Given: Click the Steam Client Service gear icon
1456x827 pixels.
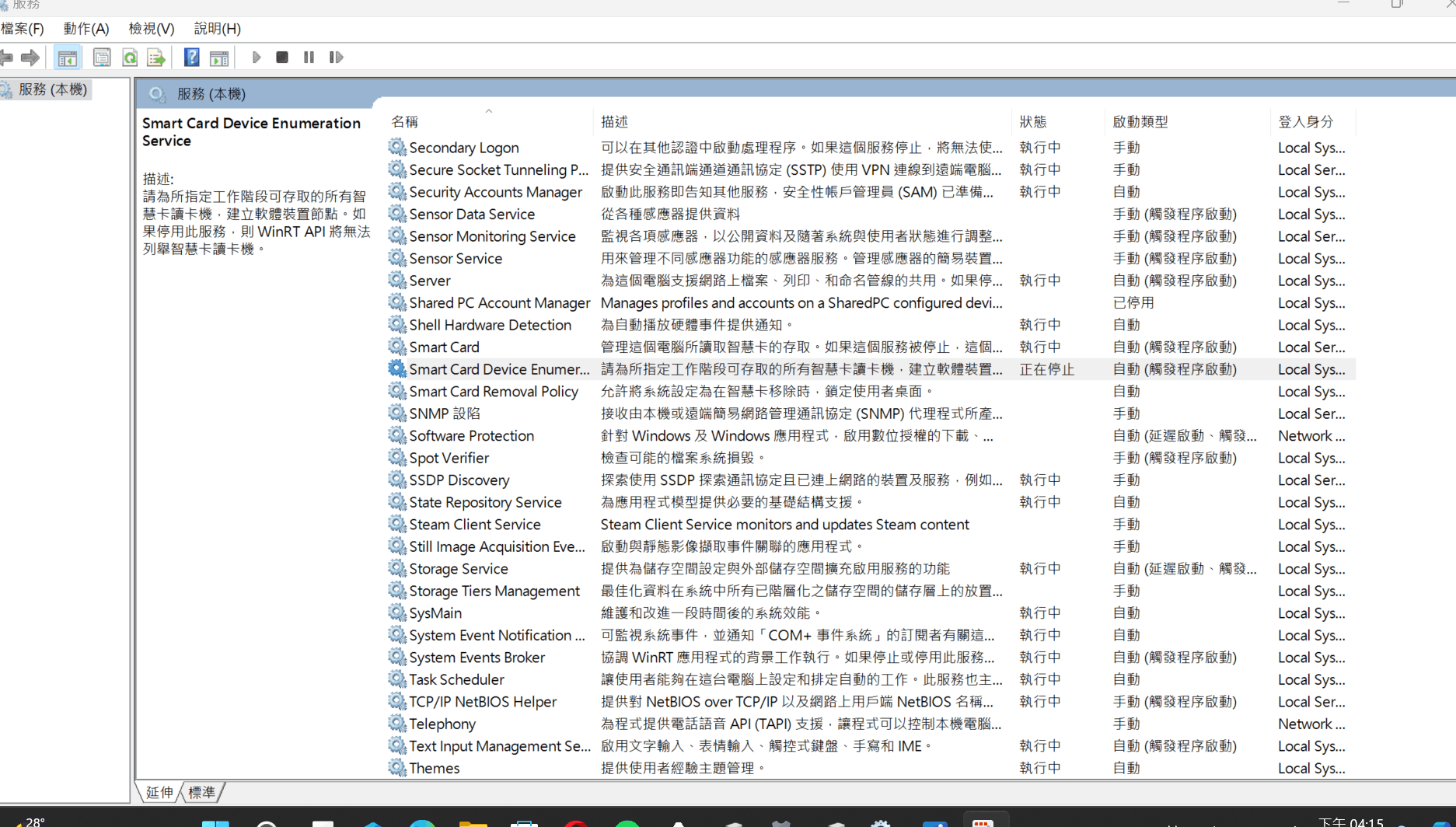Looking at the screenshot, I should tap(397, 525).
